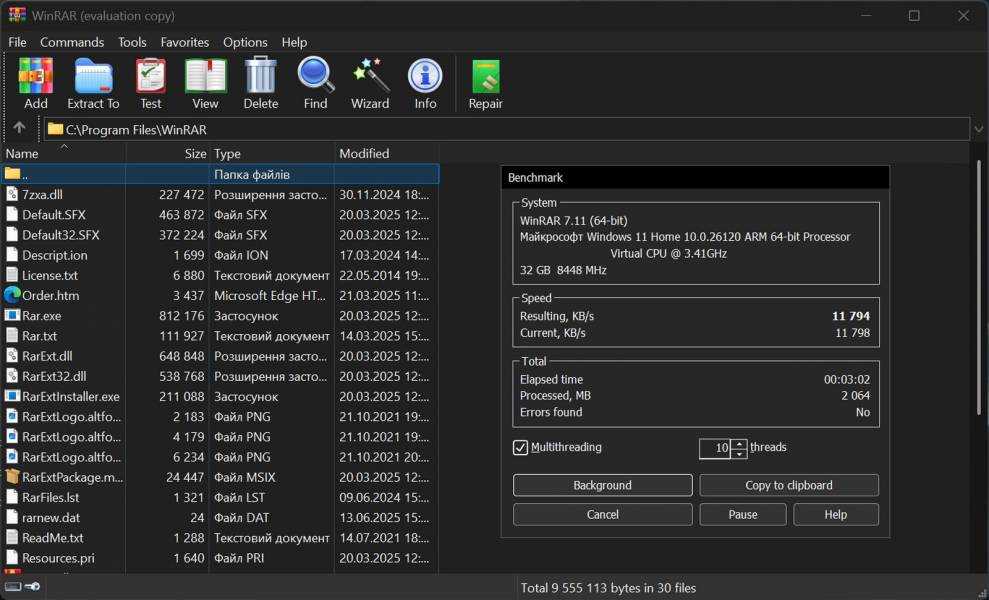Viewport: 989px width, 600px height.
Task: Click the 6 234 size PNG file row
Action: coord(219,457)
